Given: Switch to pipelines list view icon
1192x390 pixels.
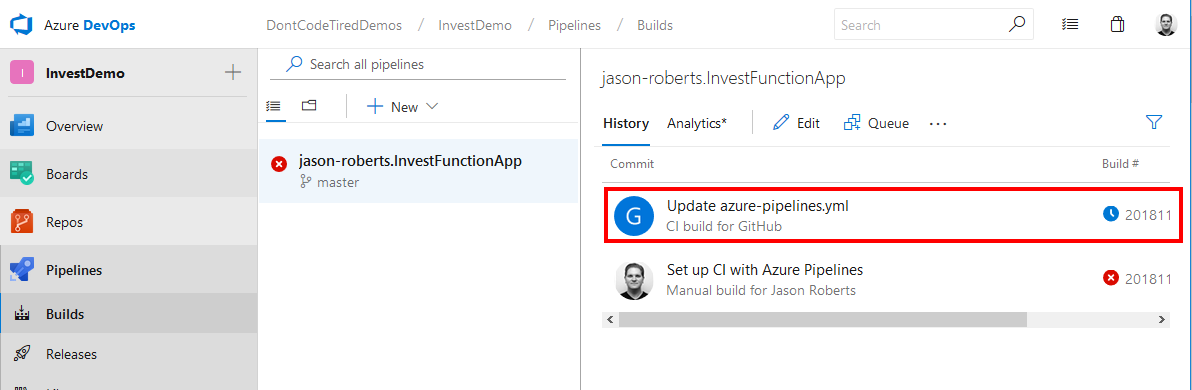Looking at the screenshot, I should 274,106.
